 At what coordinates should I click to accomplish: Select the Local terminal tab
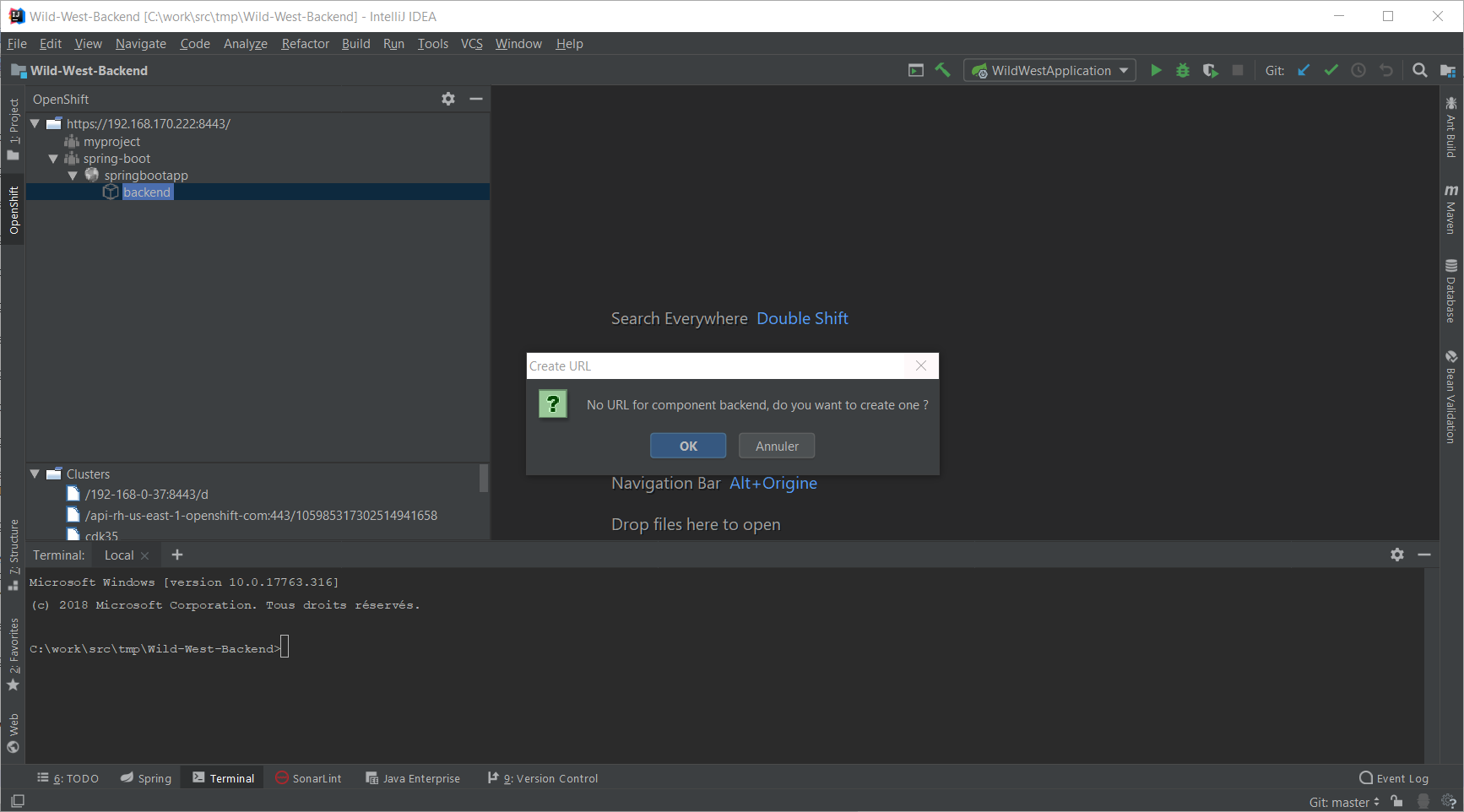click(119, 555)
